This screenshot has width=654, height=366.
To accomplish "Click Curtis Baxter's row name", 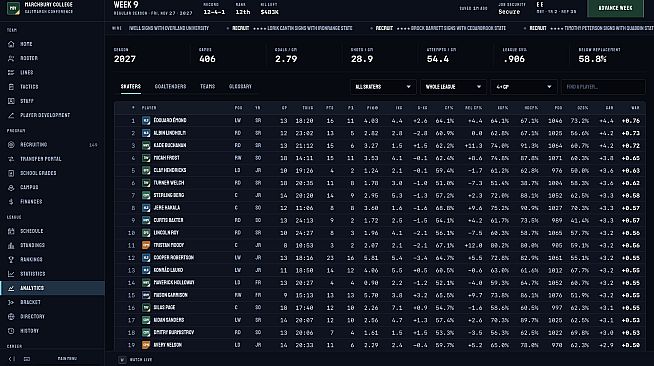I will click(x=168, y=220).
